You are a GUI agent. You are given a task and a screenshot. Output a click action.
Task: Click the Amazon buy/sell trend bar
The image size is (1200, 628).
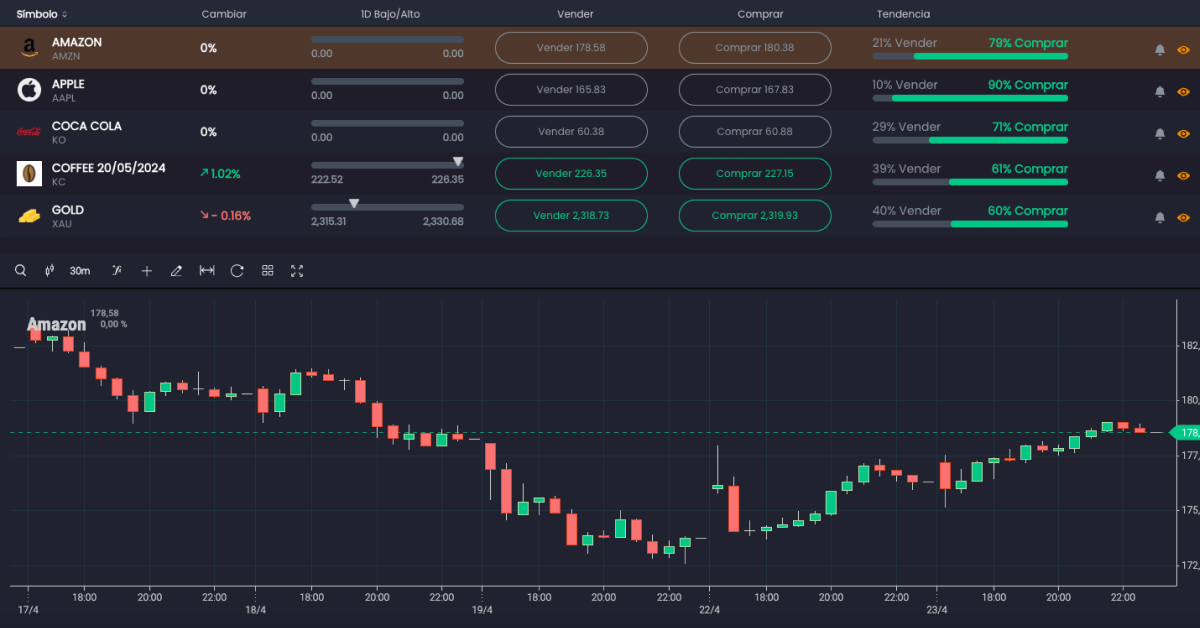[970, 56]
